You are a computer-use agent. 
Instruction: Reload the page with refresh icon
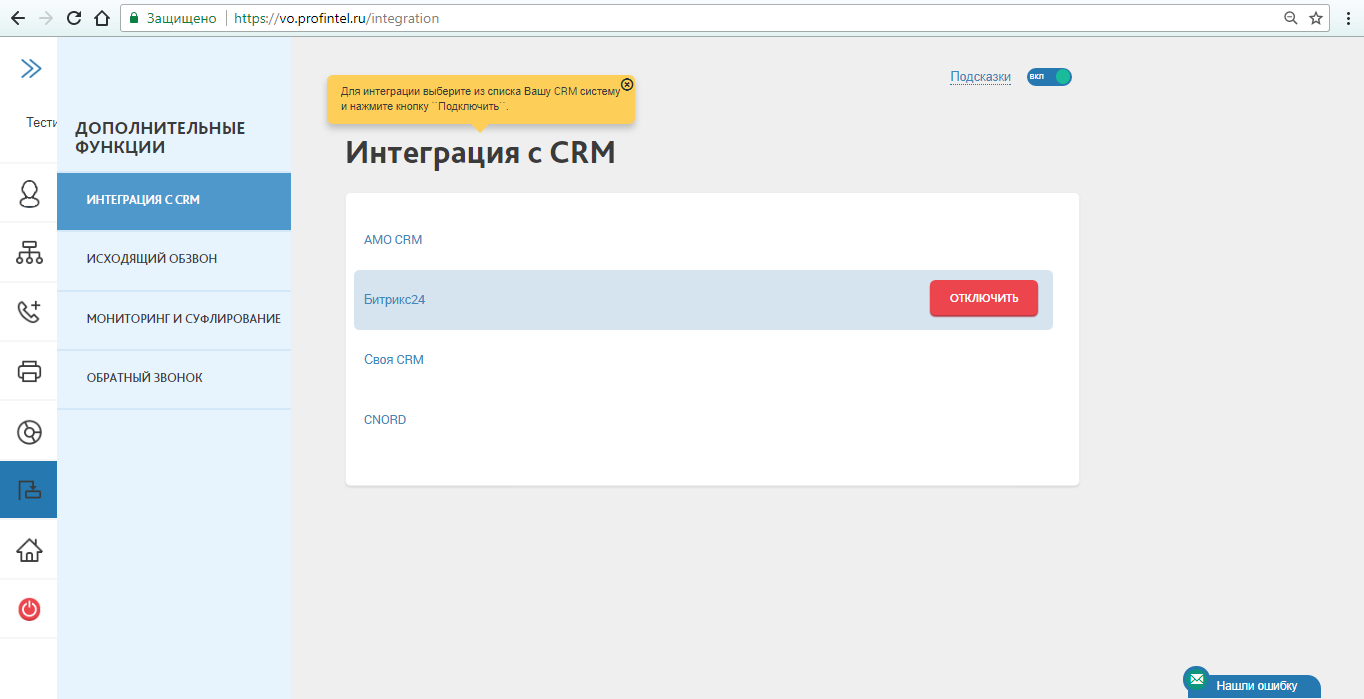(x=73, y=18)
